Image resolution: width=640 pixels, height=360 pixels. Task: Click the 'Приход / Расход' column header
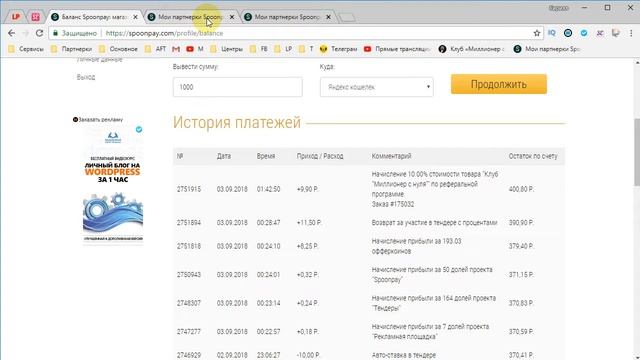pos(320,156)
